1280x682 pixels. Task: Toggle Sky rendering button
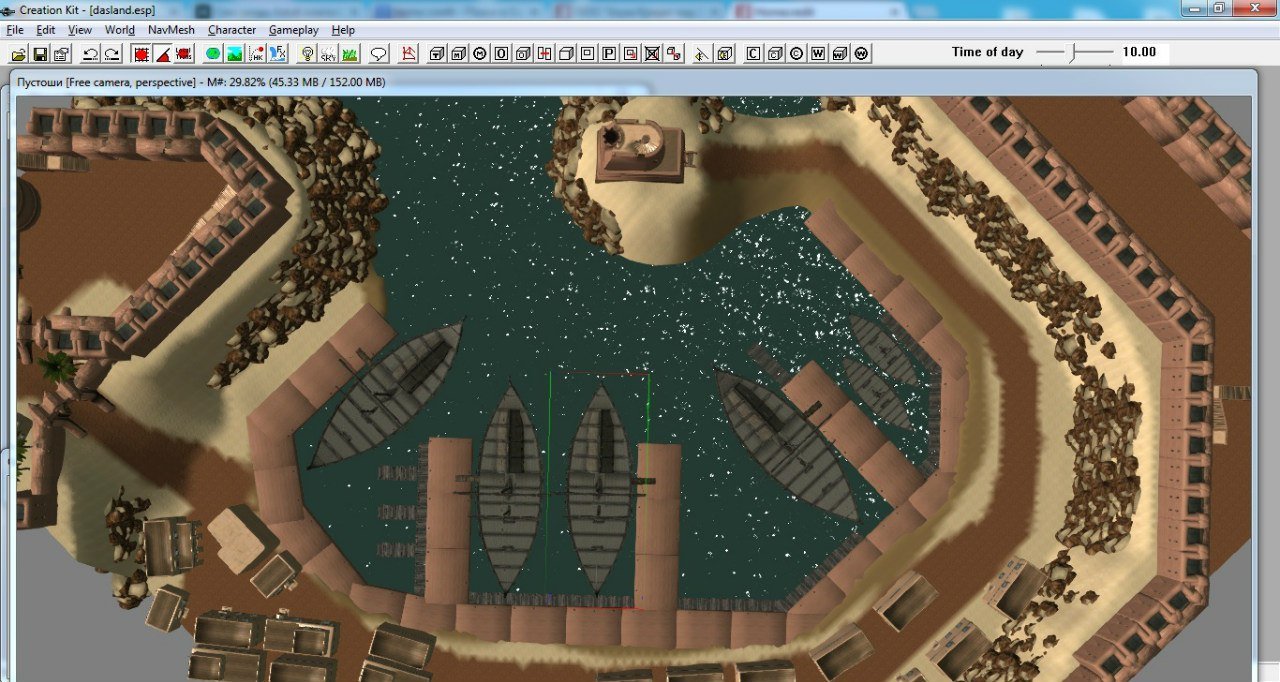coord(328,53)
